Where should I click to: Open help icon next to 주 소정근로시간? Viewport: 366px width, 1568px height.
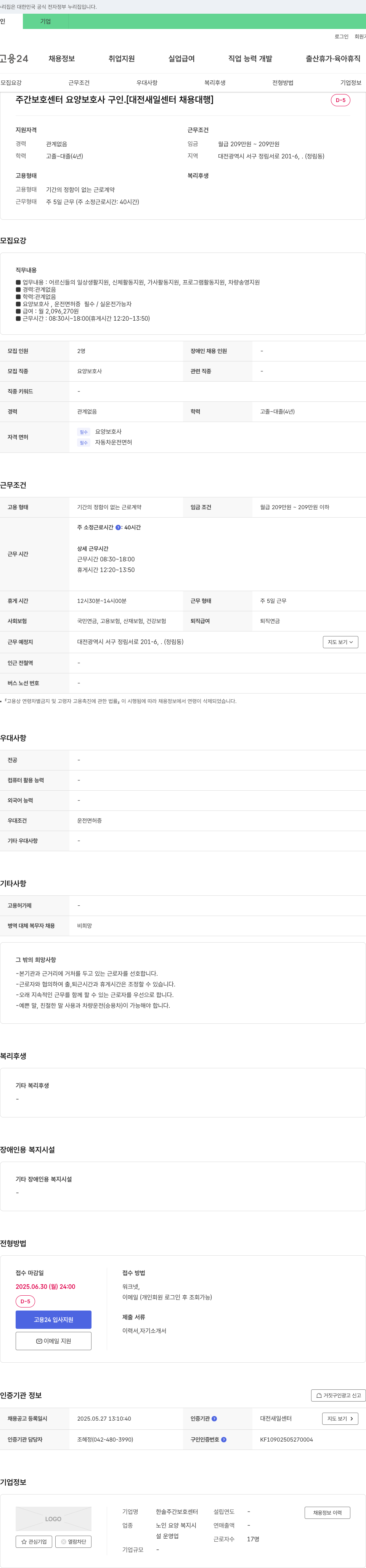tap(118, 528)
